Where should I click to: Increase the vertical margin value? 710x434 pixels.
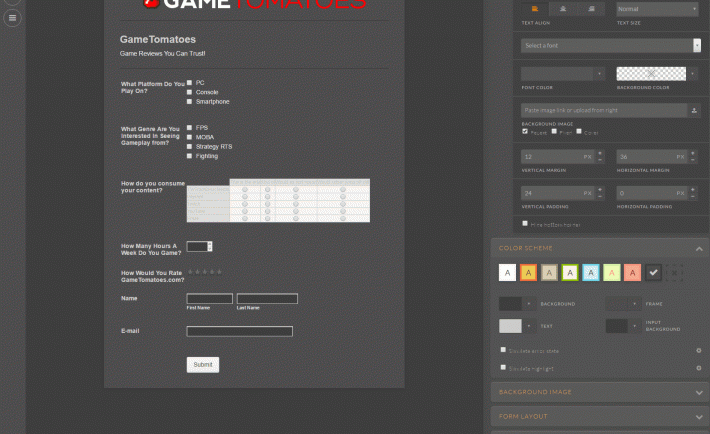click(600, 153)
